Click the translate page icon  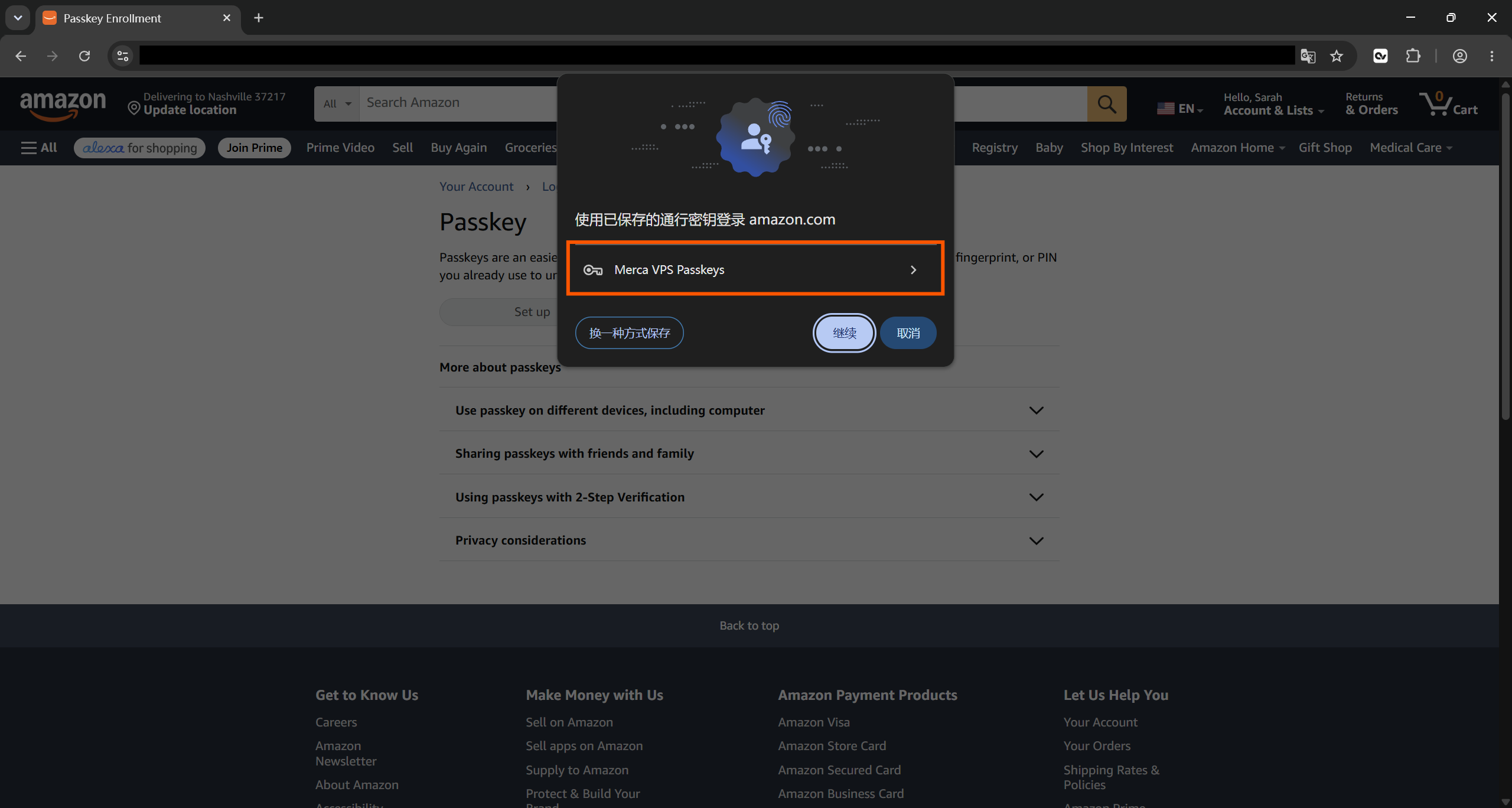point(1308,56)
